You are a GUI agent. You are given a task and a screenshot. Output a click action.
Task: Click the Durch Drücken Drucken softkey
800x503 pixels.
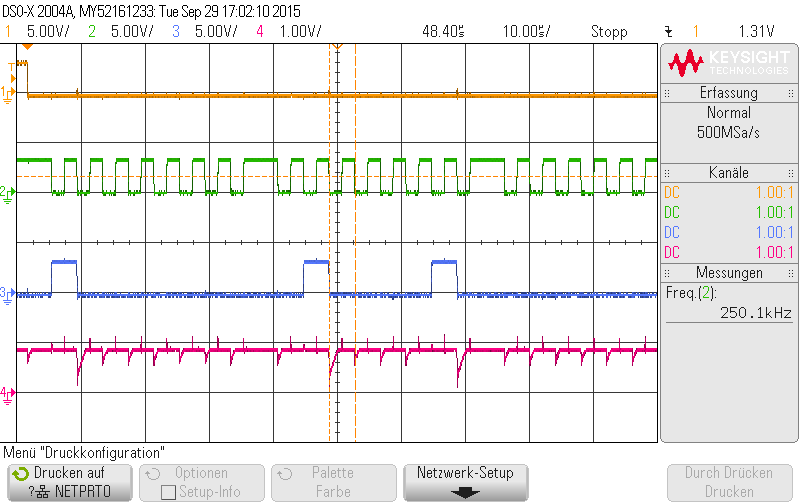729,483
